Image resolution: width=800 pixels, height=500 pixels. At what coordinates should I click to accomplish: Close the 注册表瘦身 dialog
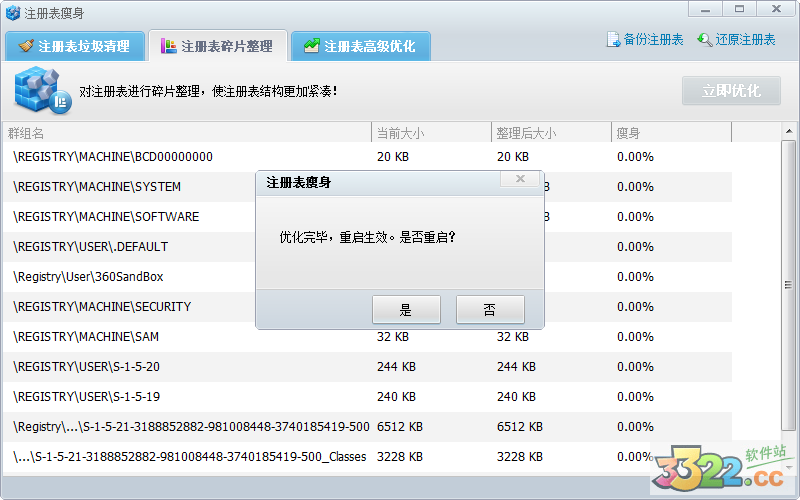click(520, 179)
